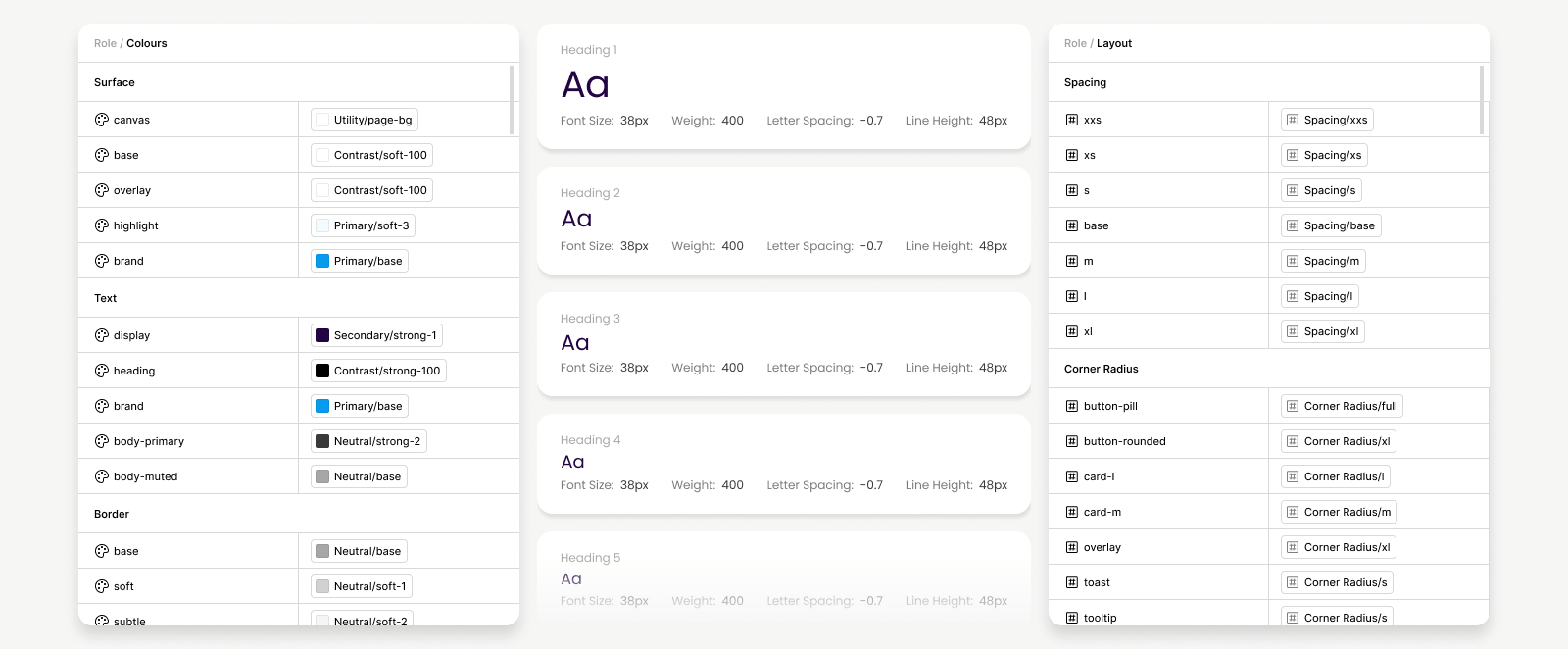1568x649 pixels.
Task: Pick the Primary/soft-3 colour swatch
Action: pos(322,225)
